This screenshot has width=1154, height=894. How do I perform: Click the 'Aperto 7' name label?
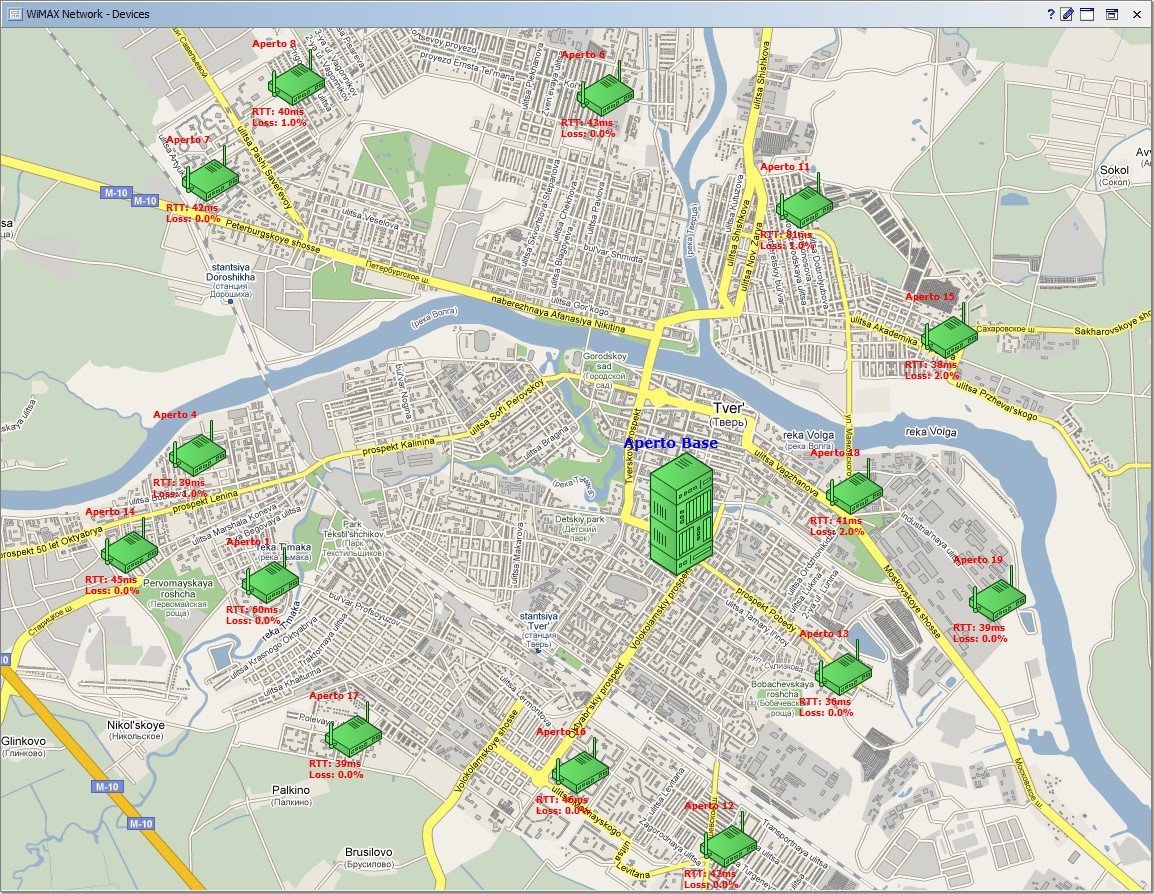[188, 140]
